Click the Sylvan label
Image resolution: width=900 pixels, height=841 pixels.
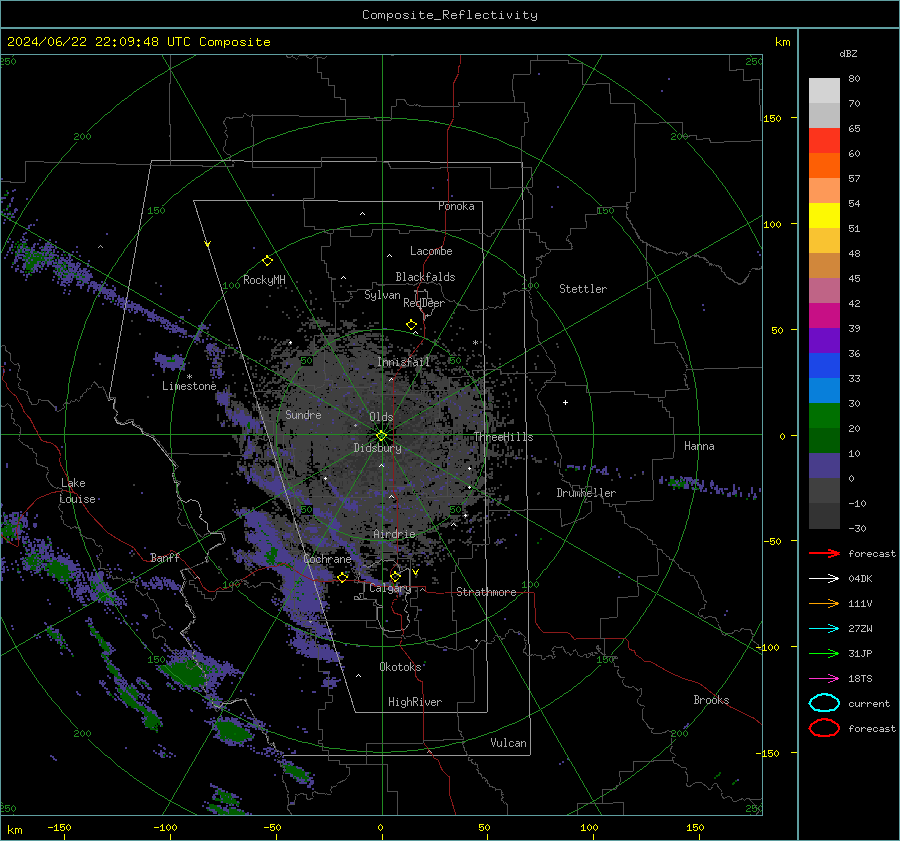pyautogui.click(x=382, y=295)
